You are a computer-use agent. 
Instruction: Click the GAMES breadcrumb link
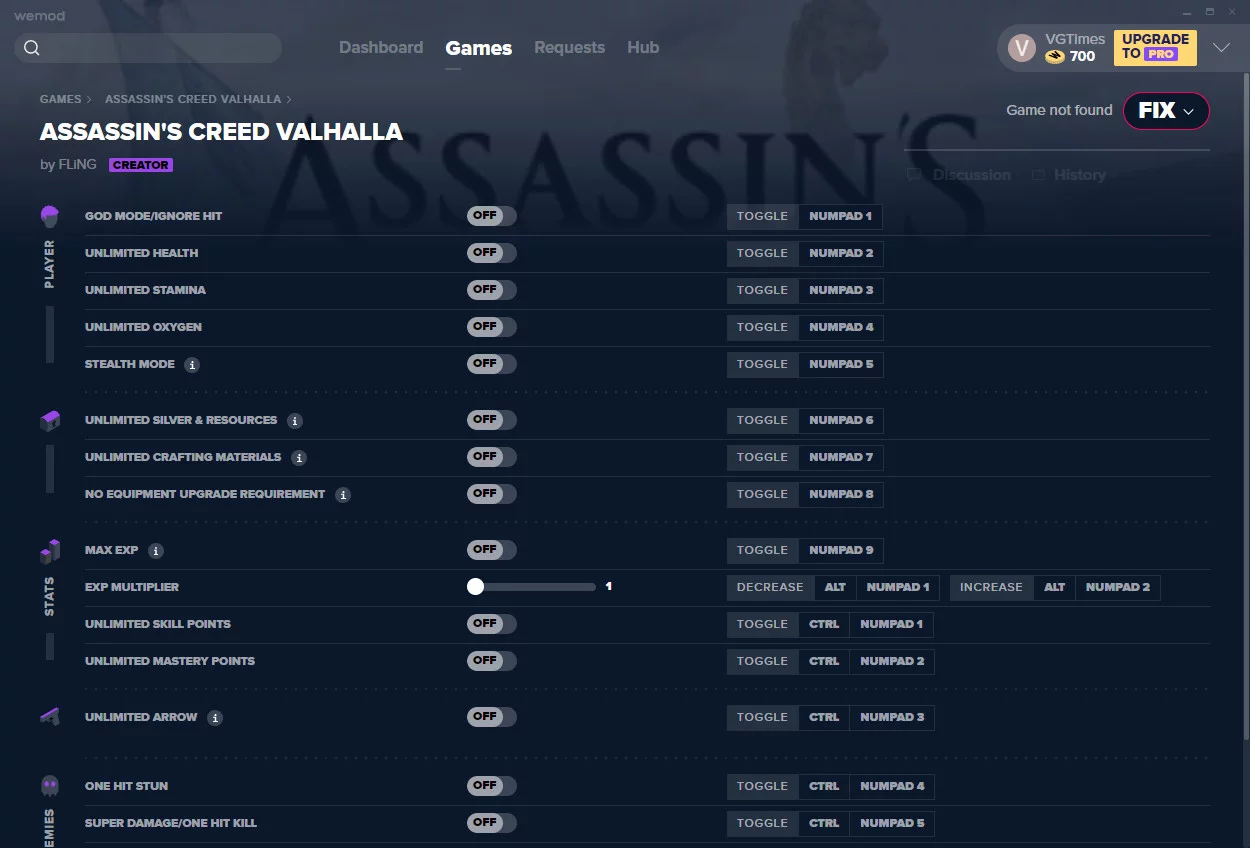(61, 99)
